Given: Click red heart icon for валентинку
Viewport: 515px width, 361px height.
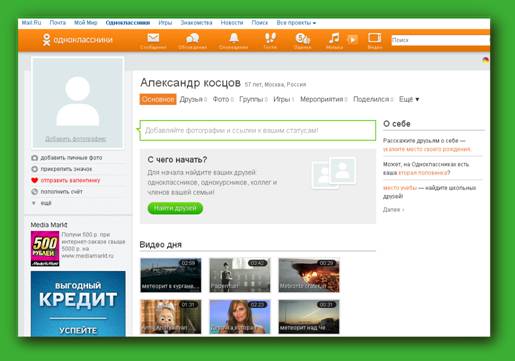Looking at the screenshot, I should coord(34,180).
